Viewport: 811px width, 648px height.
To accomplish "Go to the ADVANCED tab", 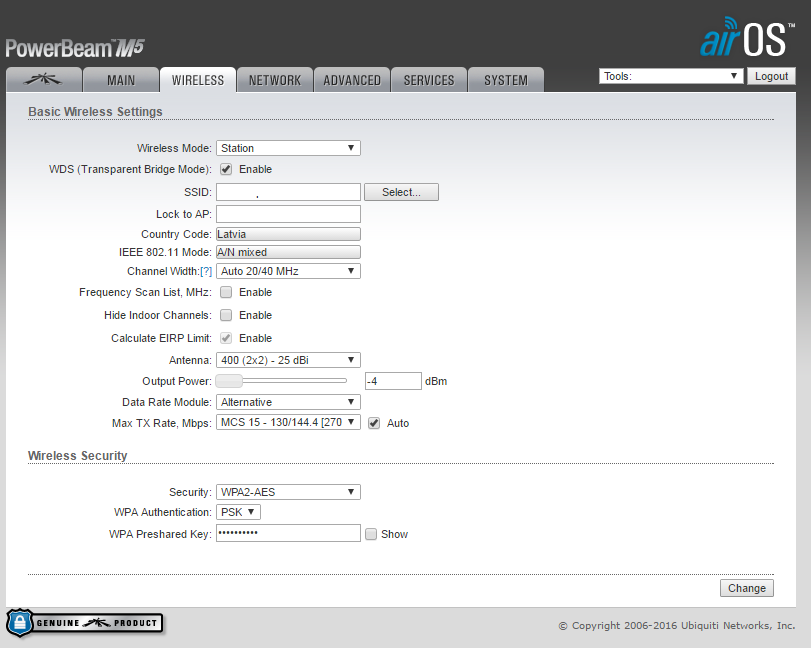I will pos(352,80).
